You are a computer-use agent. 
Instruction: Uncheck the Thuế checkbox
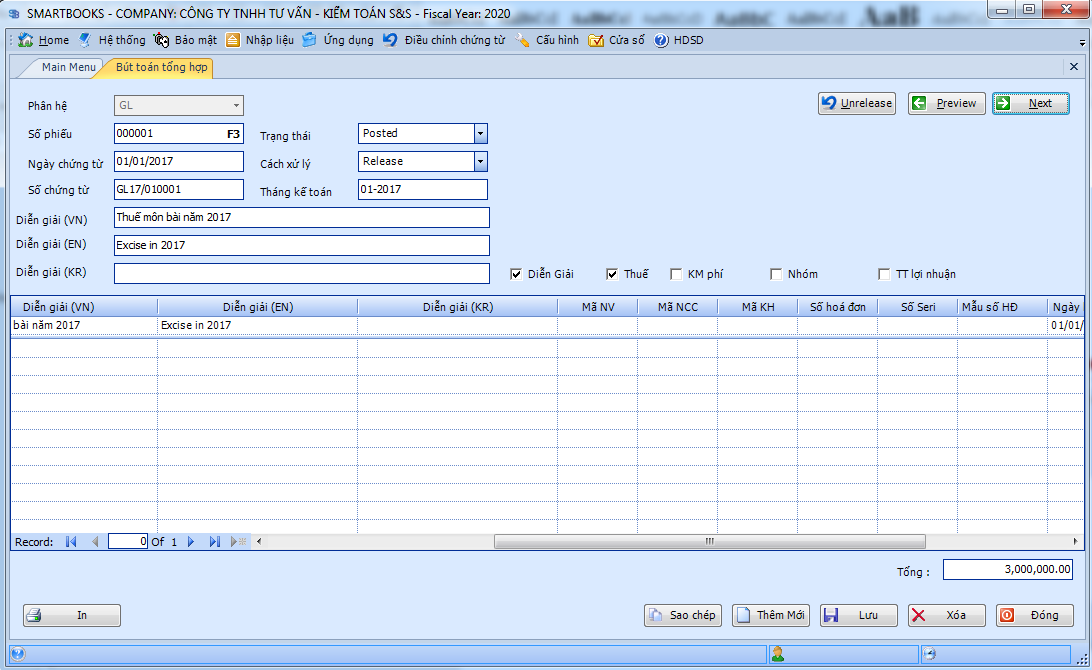(612, 274)
